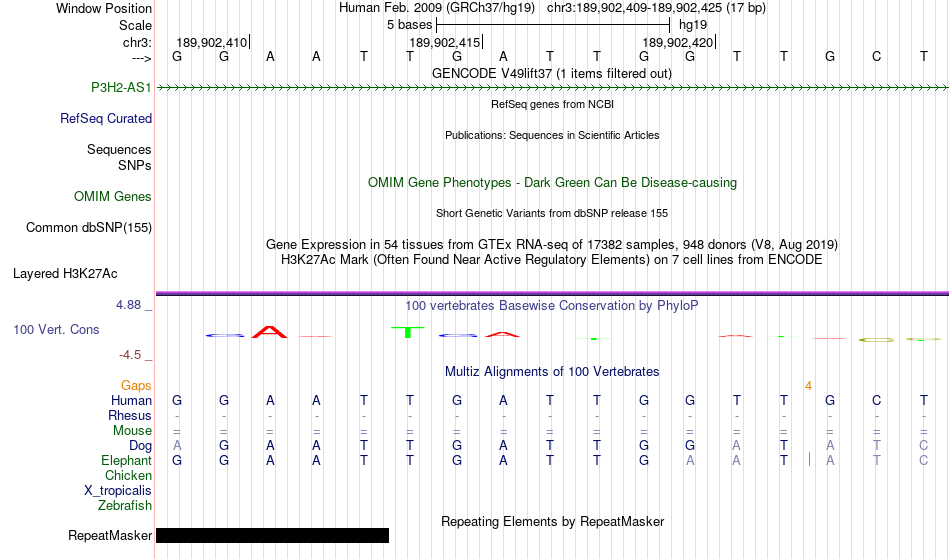Click Publications: Sequences in Scientific Articles title
Viewport: 950px width, 559px height.
[552, 135]
